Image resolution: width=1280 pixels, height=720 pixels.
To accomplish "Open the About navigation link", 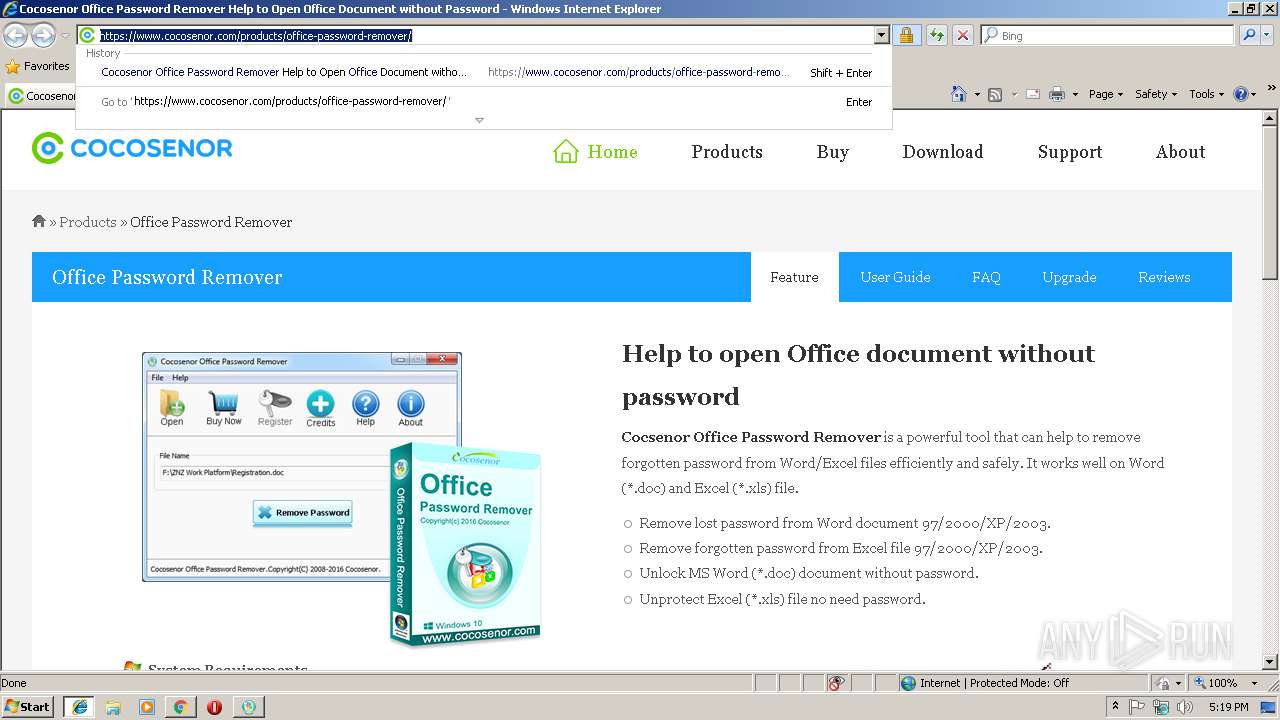I will coord(1180,152).
